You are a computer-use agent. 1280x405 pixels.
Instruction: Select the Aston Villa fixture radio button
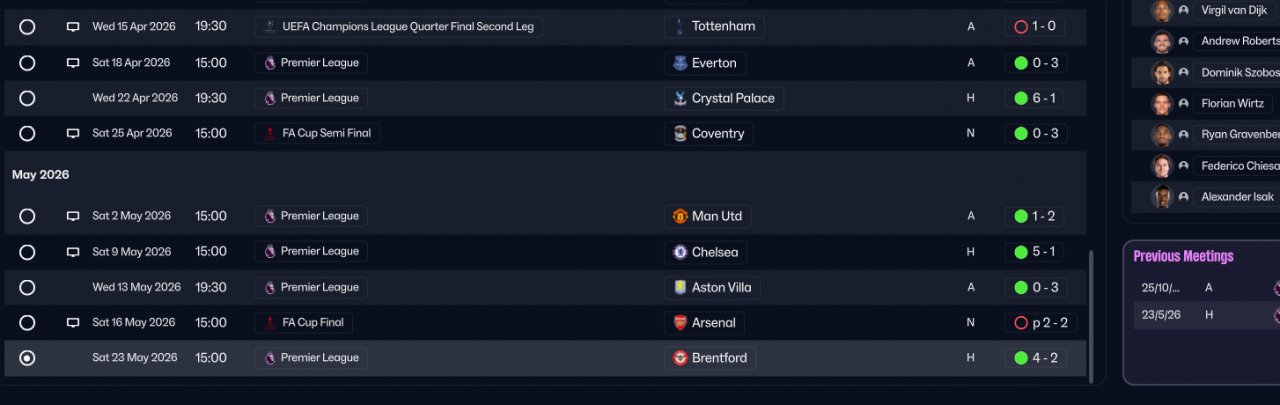pos(27,287)
